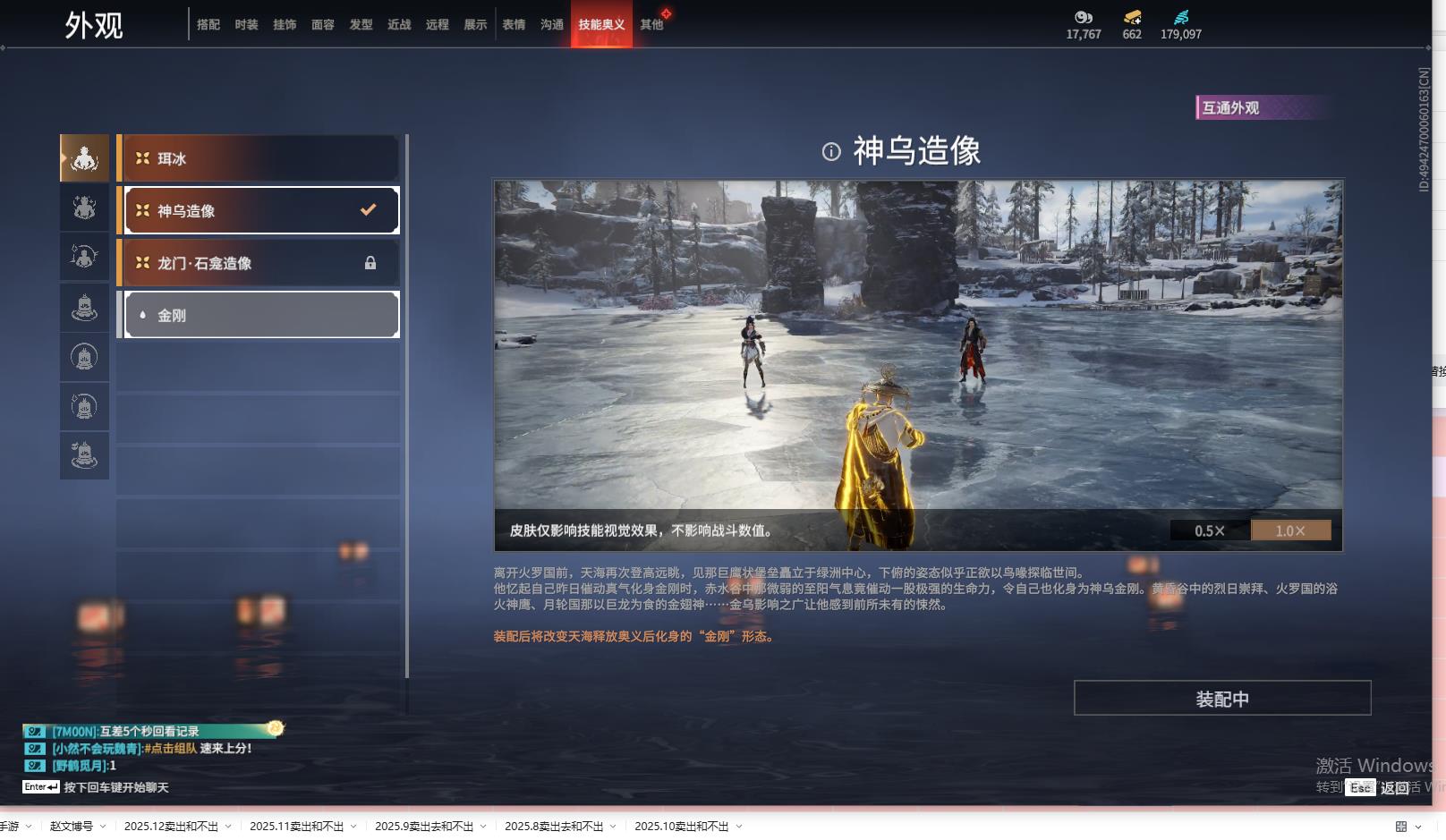Open the 搭配 tab

click(208, 24)
